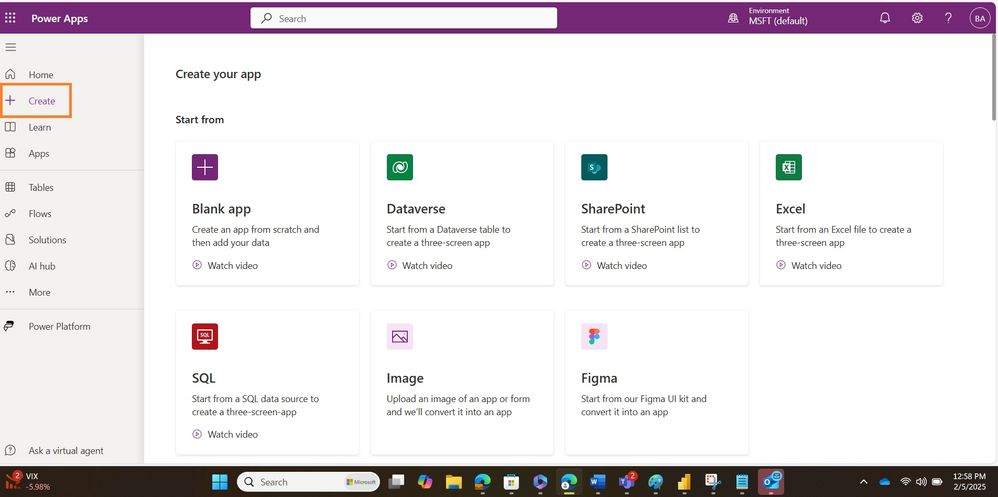Open Outlook from taskbar
The height and width of the screenshot is (497, 998).
770,482
